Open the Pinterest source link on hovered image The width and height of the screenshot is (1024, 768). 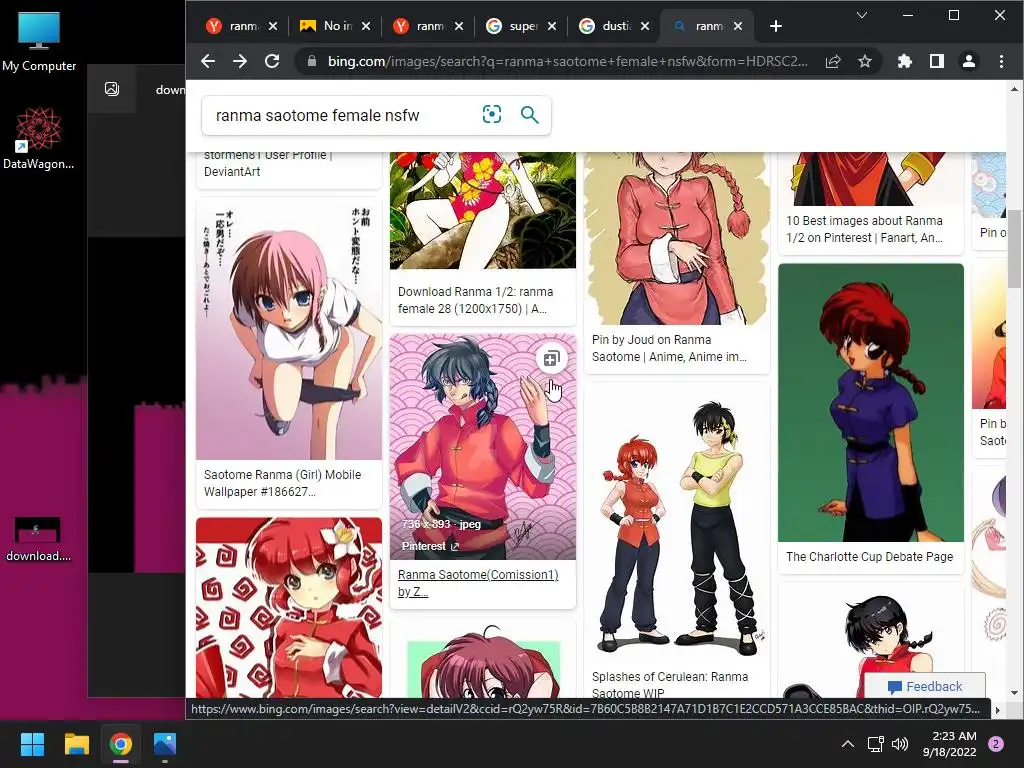coord(430,546)
